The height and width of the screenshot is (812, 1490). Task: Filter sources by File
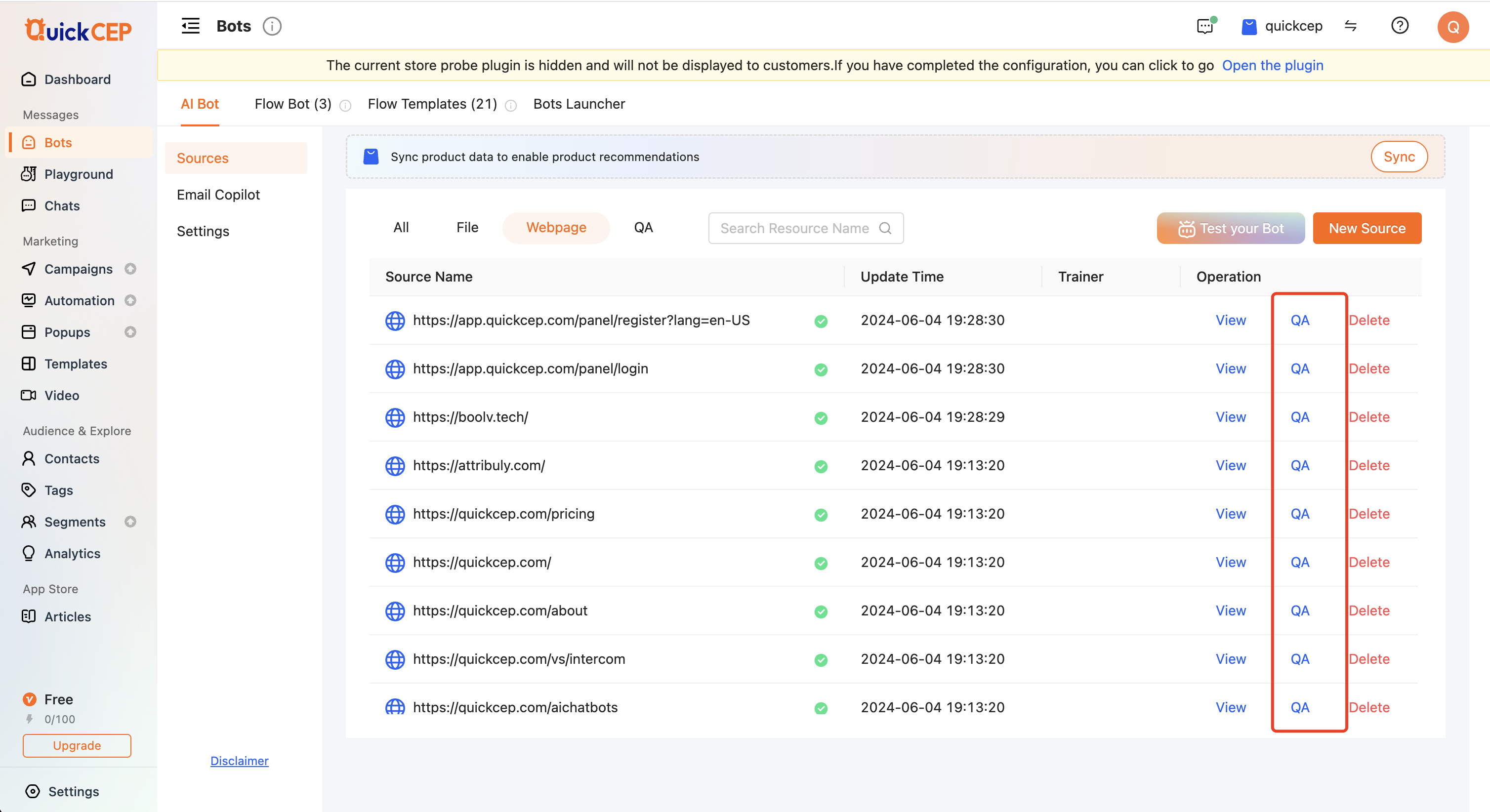point(467,227)
